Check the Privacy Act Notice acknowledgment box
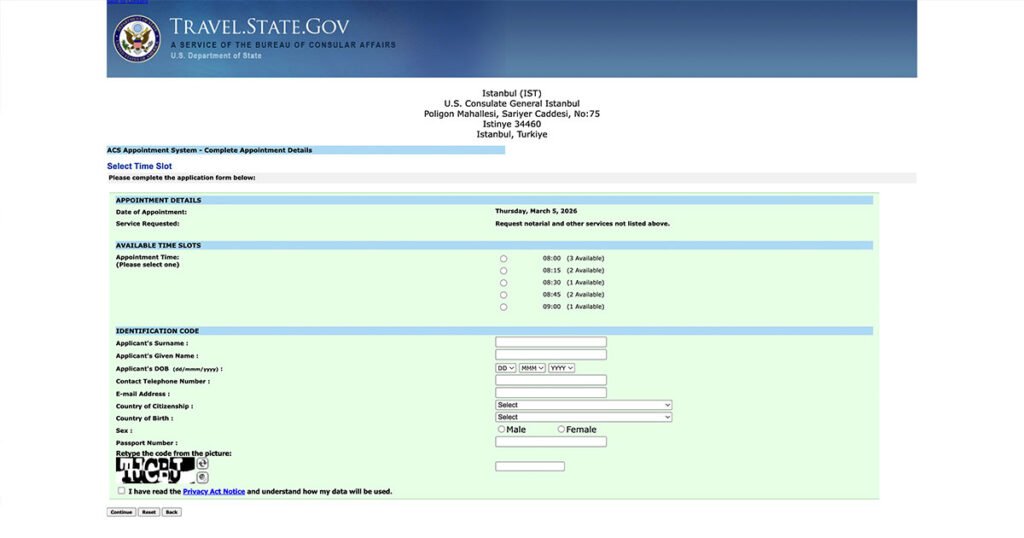Image resolution: width=1024 pixels, height=538 pixels. tap(122, 491)
